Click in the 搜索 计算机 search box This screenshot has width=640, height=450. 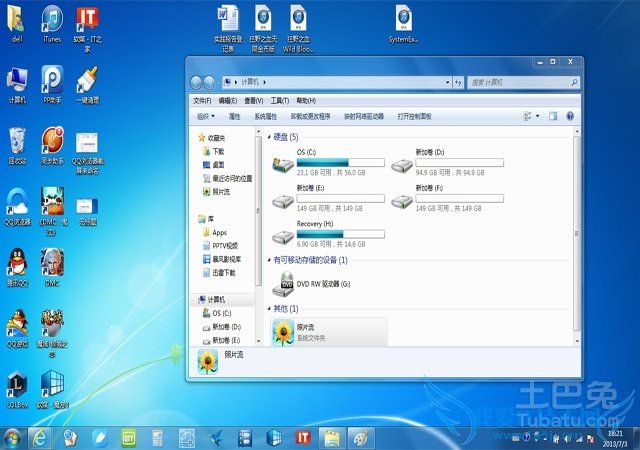point(520,81)
